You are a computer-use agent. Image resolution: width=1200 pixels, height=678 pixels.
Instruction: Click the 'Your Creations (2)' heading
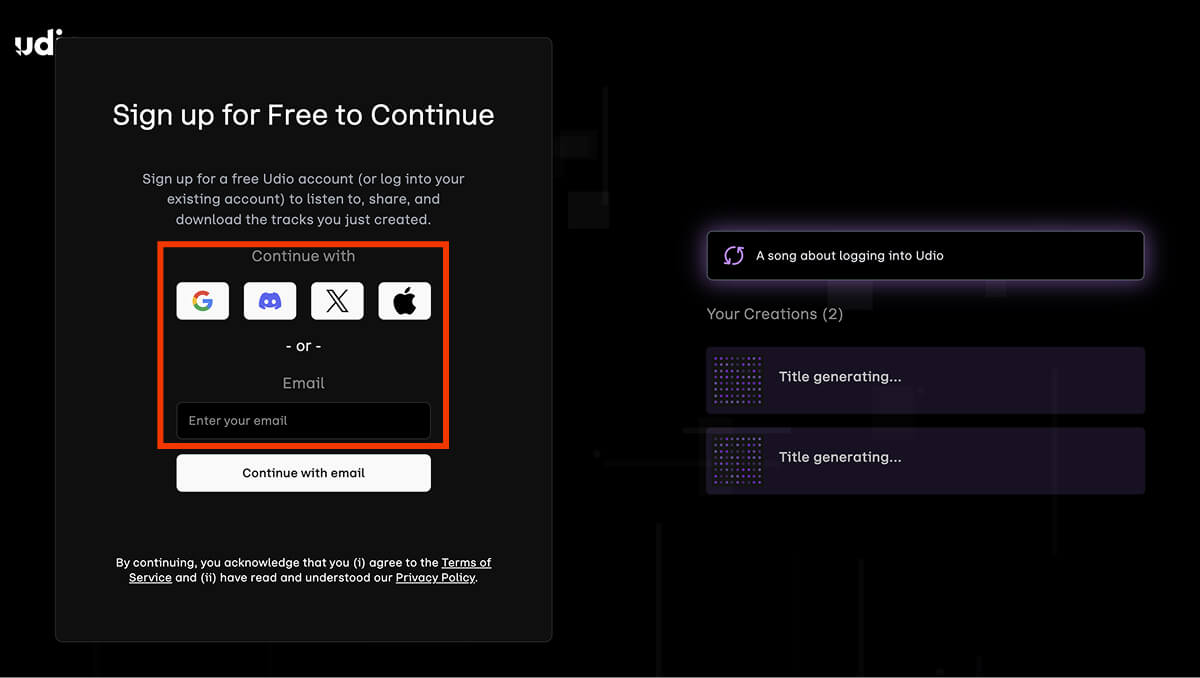774,314
